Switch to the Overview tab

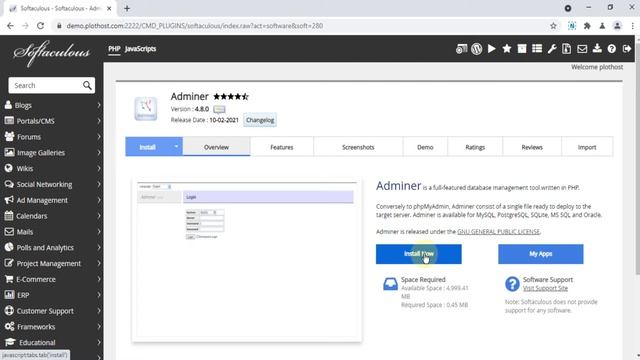point(216,147)
